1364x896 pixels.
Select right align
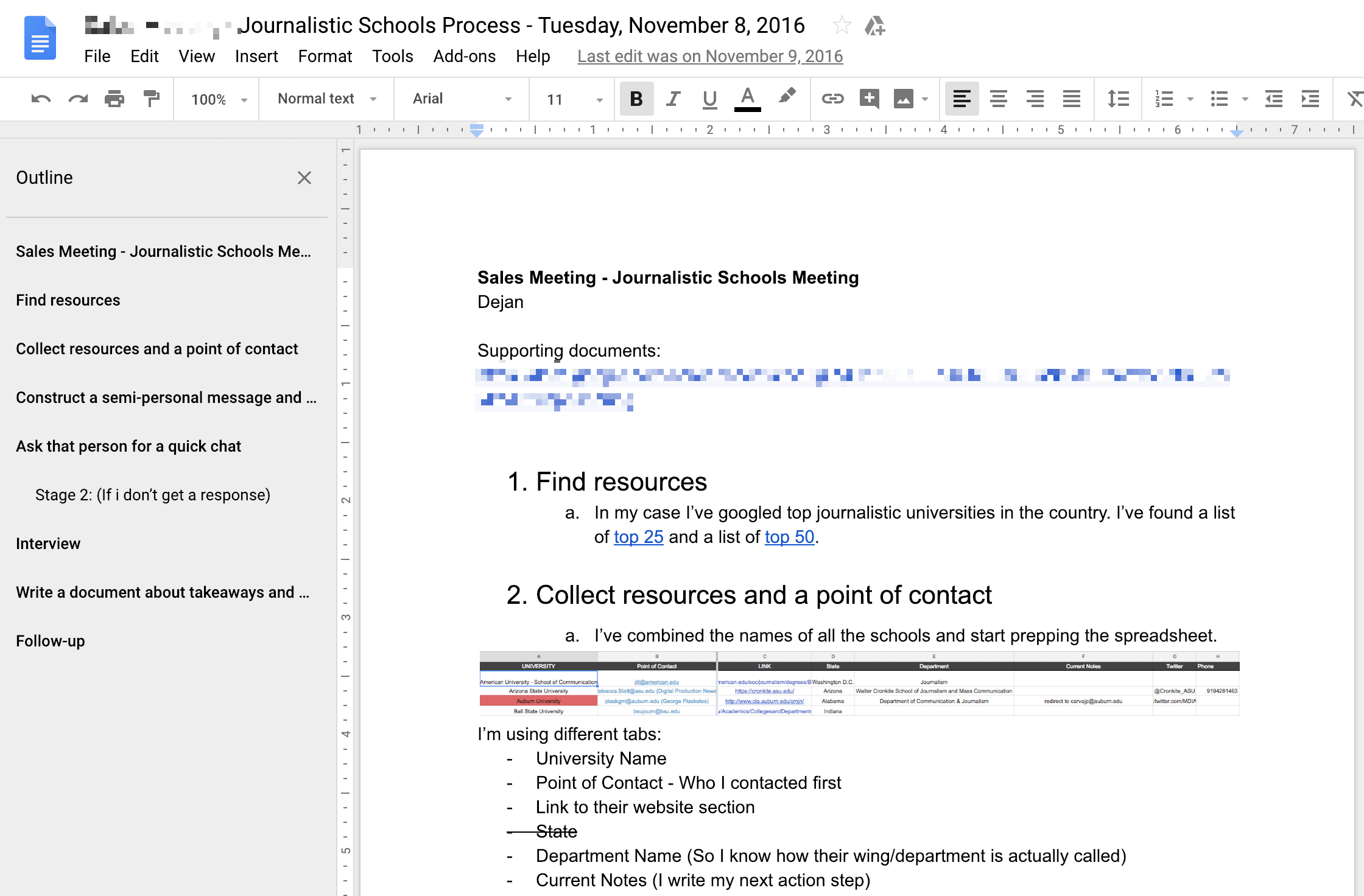pyautogui.click(x=1035, y=99)
